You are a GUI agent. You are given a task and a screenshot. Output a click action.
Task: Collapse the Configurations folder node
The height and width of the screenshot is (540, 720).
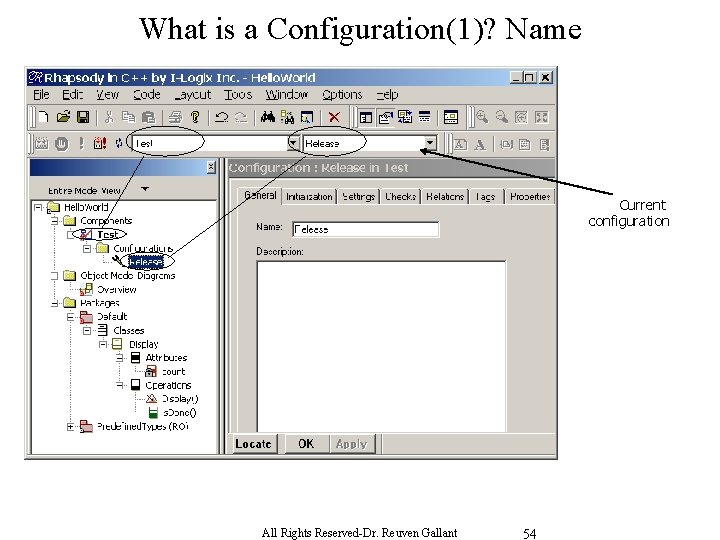(87, 248)
